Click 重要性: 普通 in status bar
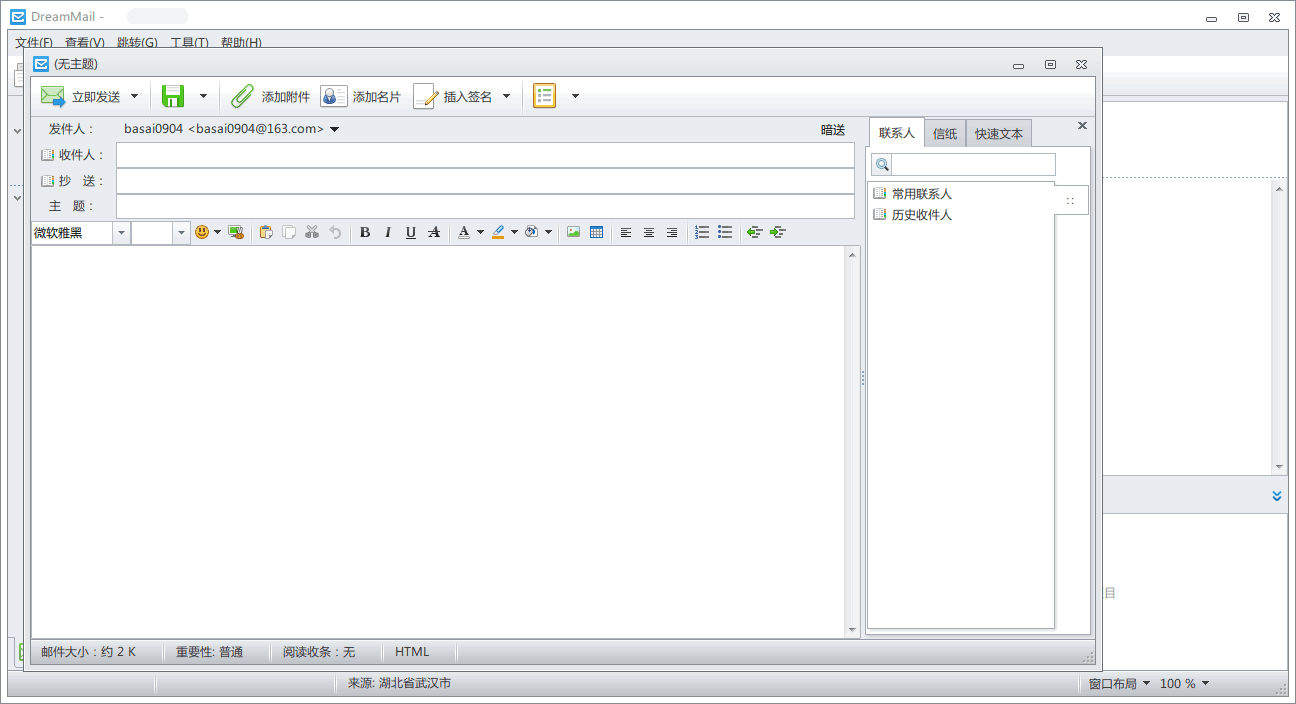This screenshot has height=704, width=1296. [x=209, y=652]
